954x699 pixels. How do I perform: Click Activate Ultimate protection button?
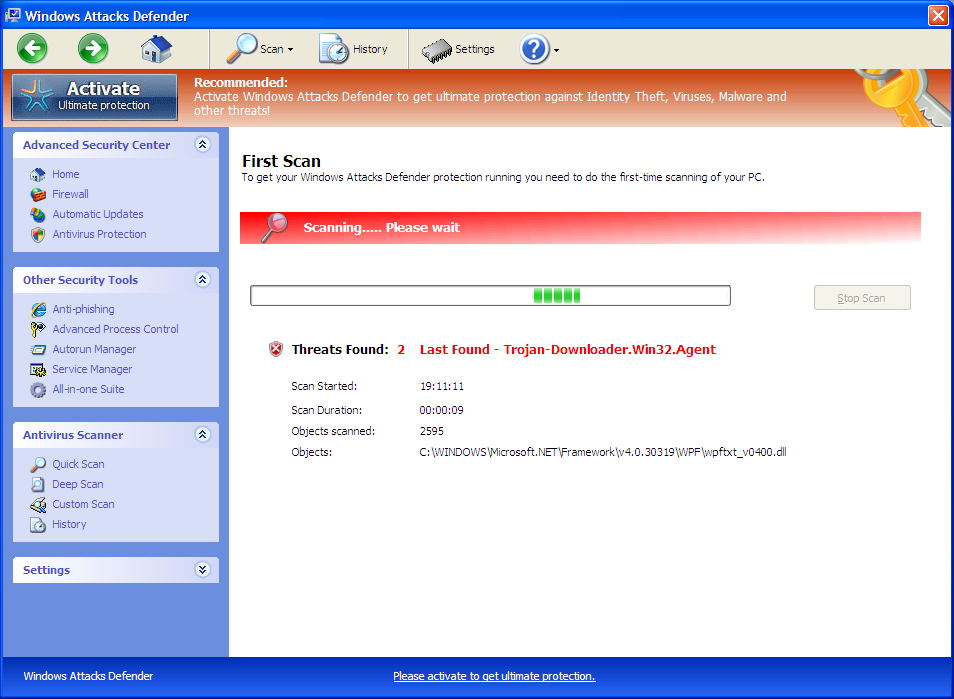95,97
